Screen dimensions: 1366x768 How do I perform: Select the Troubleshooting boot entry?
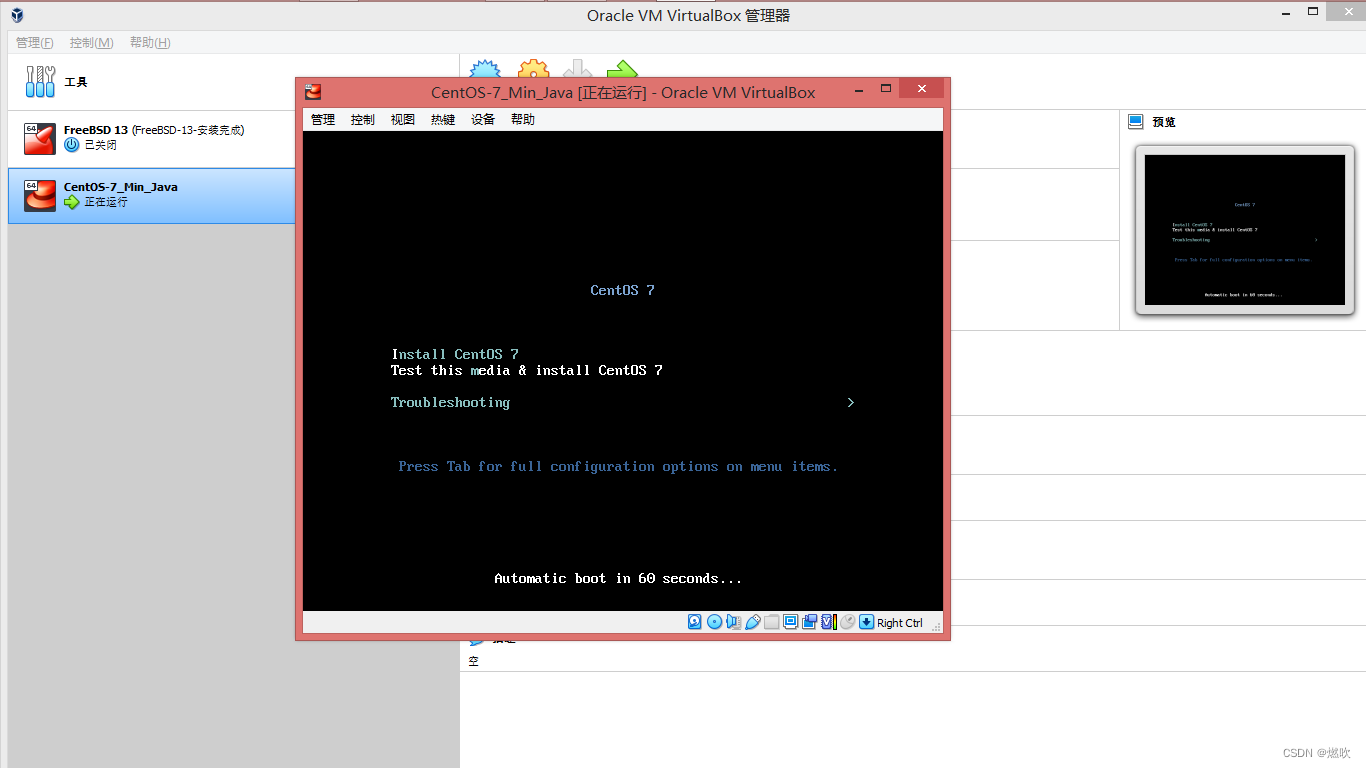tap(451, 402)
